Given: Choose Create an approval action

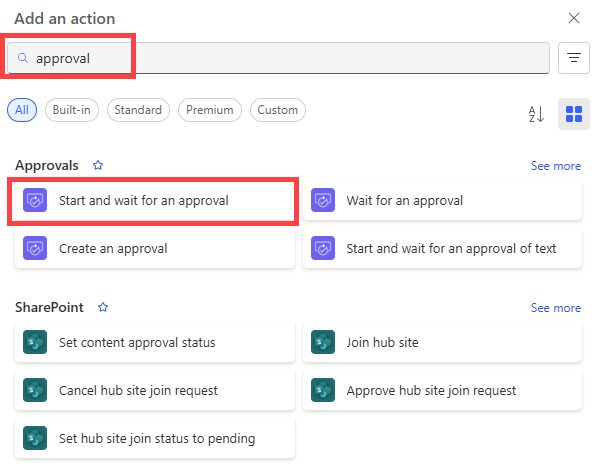Looking at the screenshot, I should coord(155,248).
